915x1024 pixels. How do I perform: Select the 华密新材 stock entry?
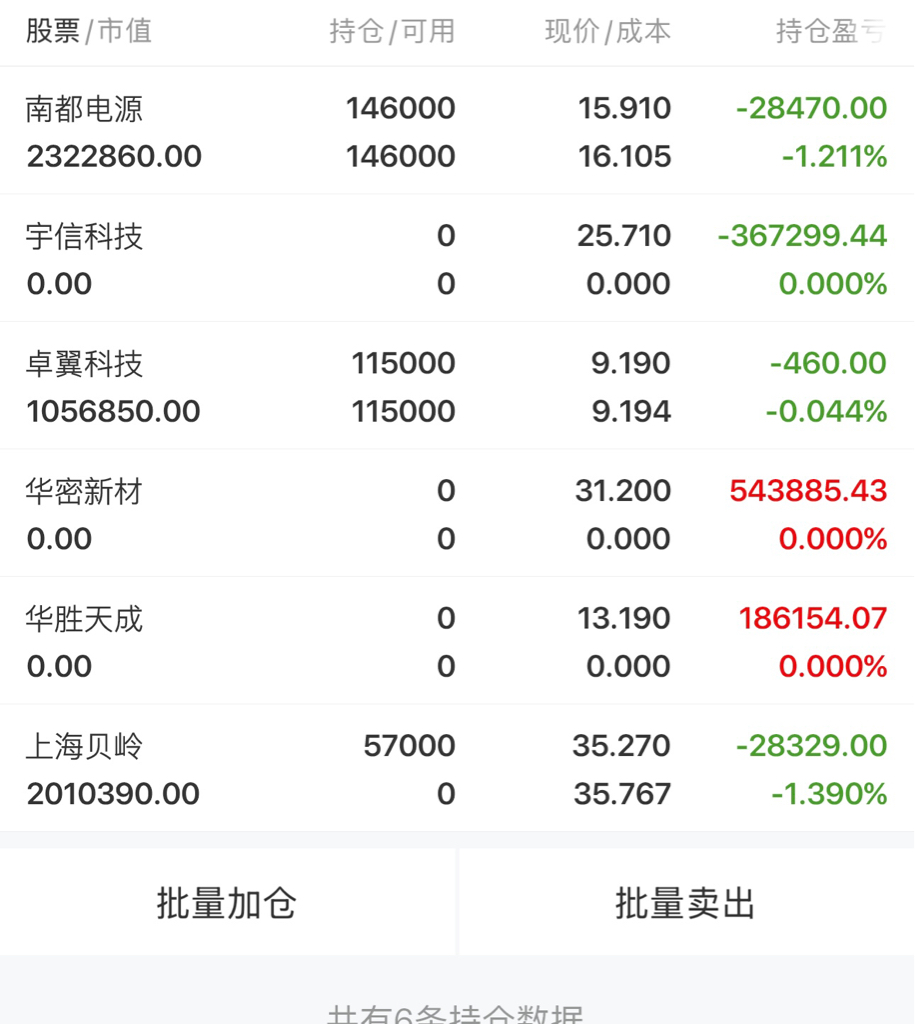[457, 513]
